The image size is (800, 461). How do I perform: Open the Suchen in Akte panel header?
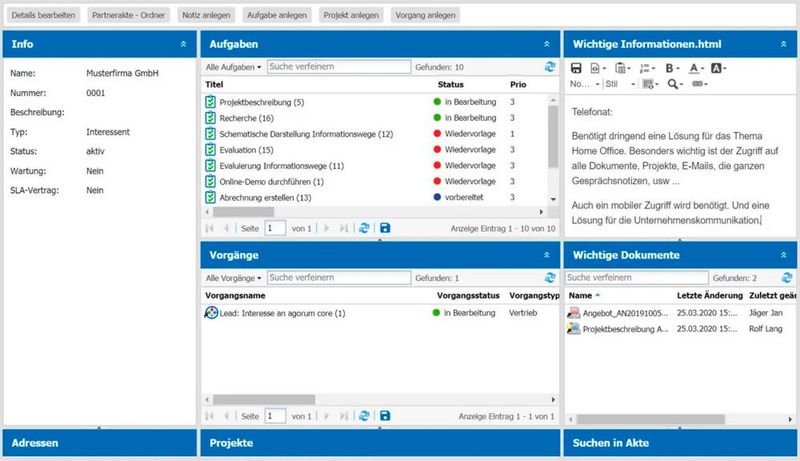(x=681, y=443)
